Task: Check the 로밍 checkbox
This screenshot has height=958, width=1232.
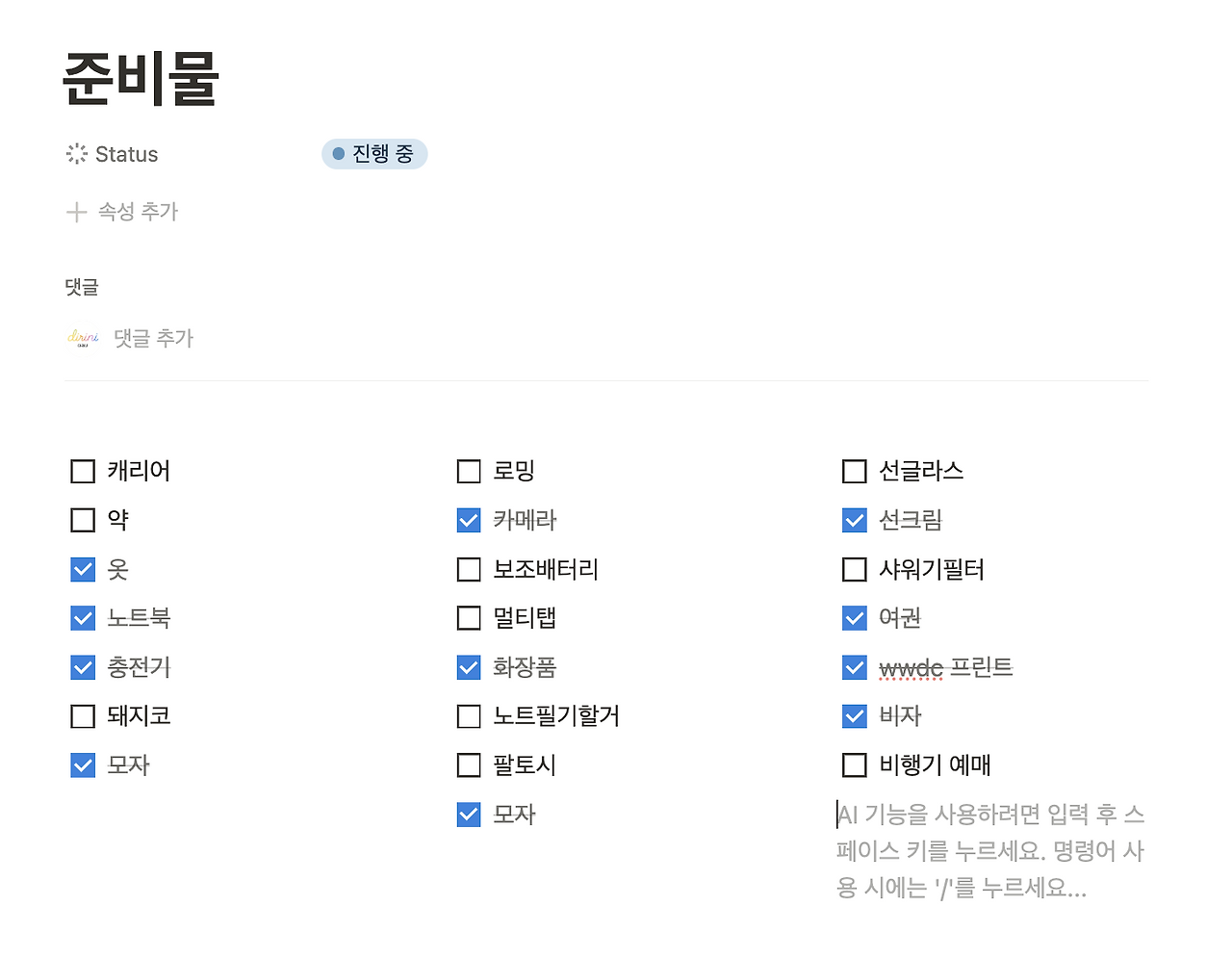Action: coord(468,471)
